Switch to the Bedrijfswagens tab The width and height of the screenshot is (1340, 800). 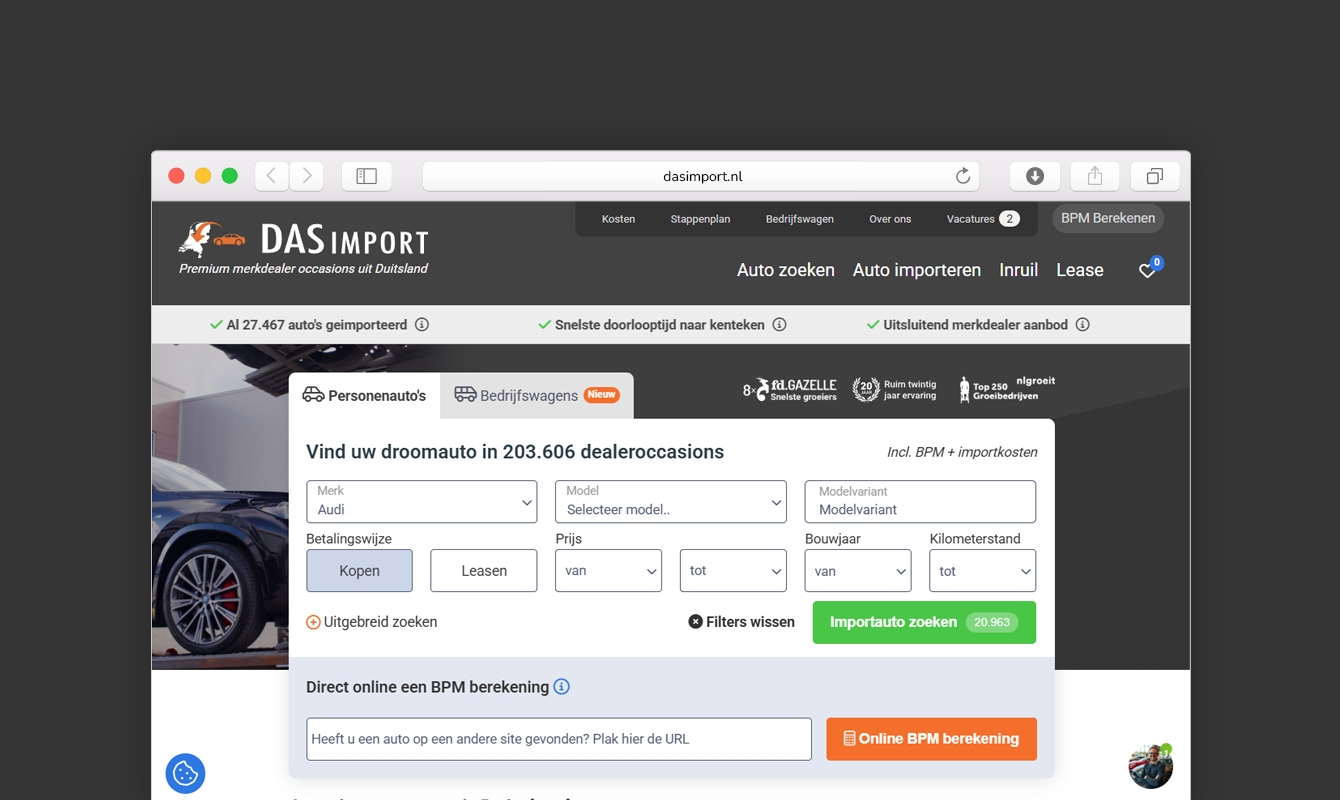point(537,396)
